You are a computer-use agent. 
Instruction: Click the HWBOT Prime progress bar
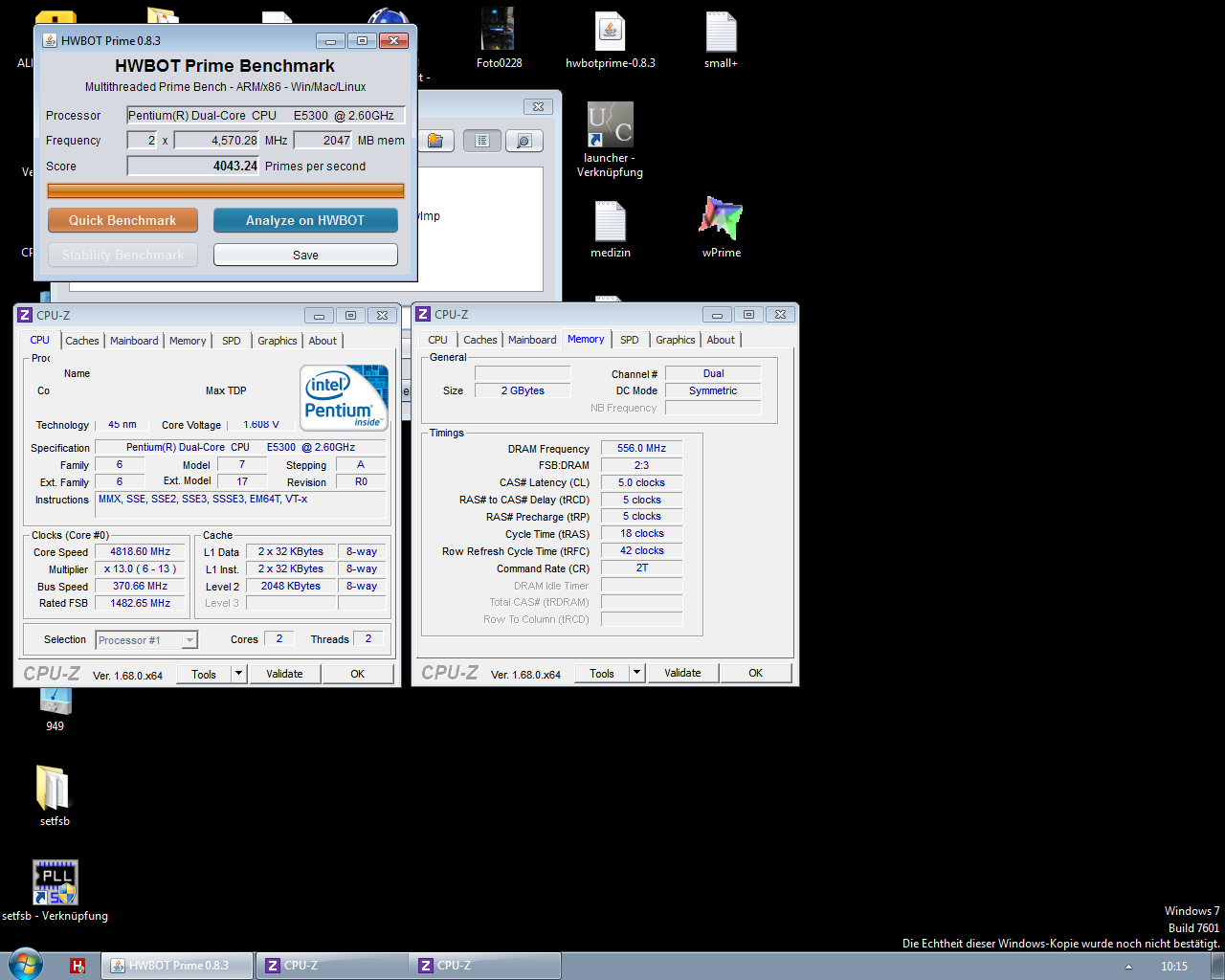226,190
